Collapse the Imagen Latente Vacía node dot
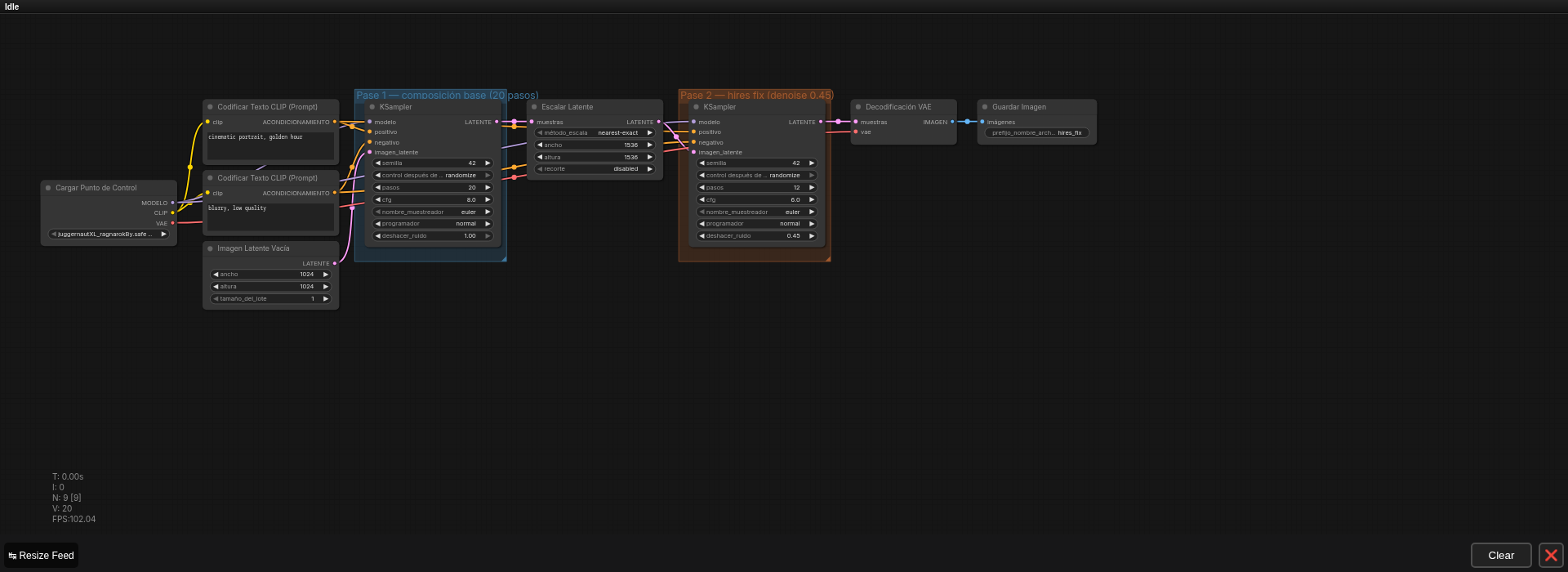Screen dimensions: 1568x572 pos(210,248)
